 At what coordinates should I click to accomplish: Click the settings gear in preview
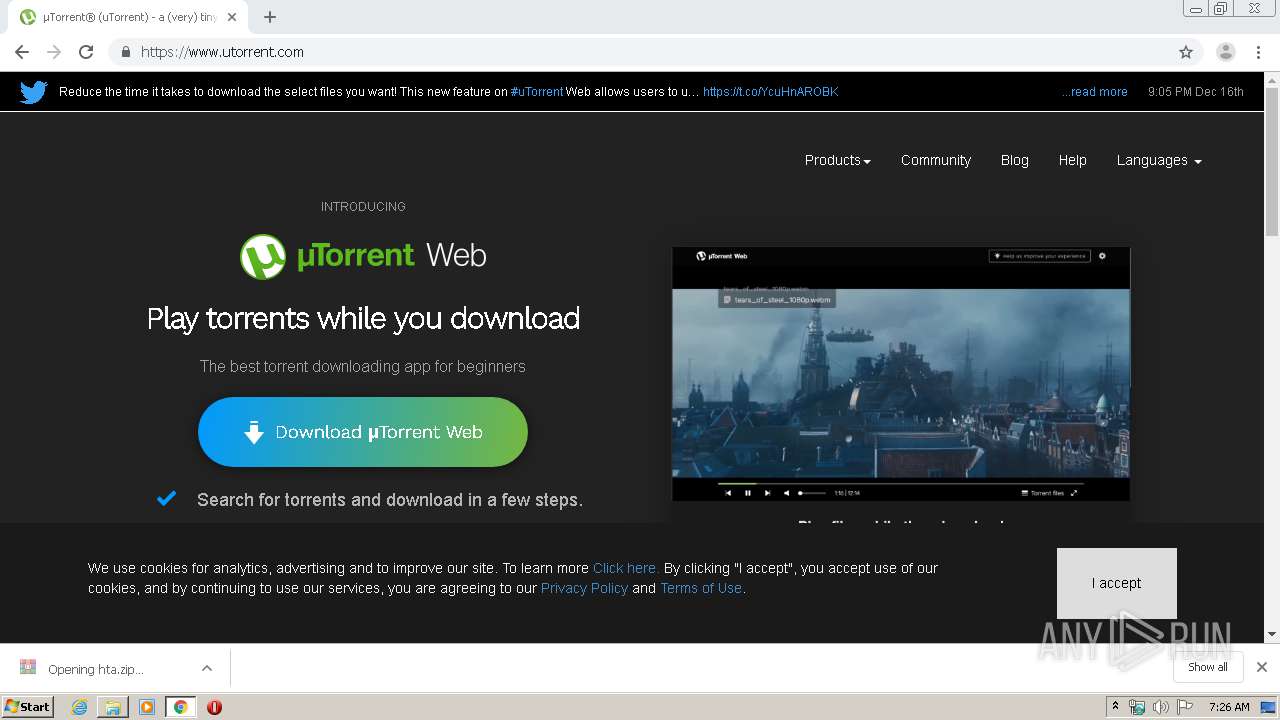(1103, 256)
